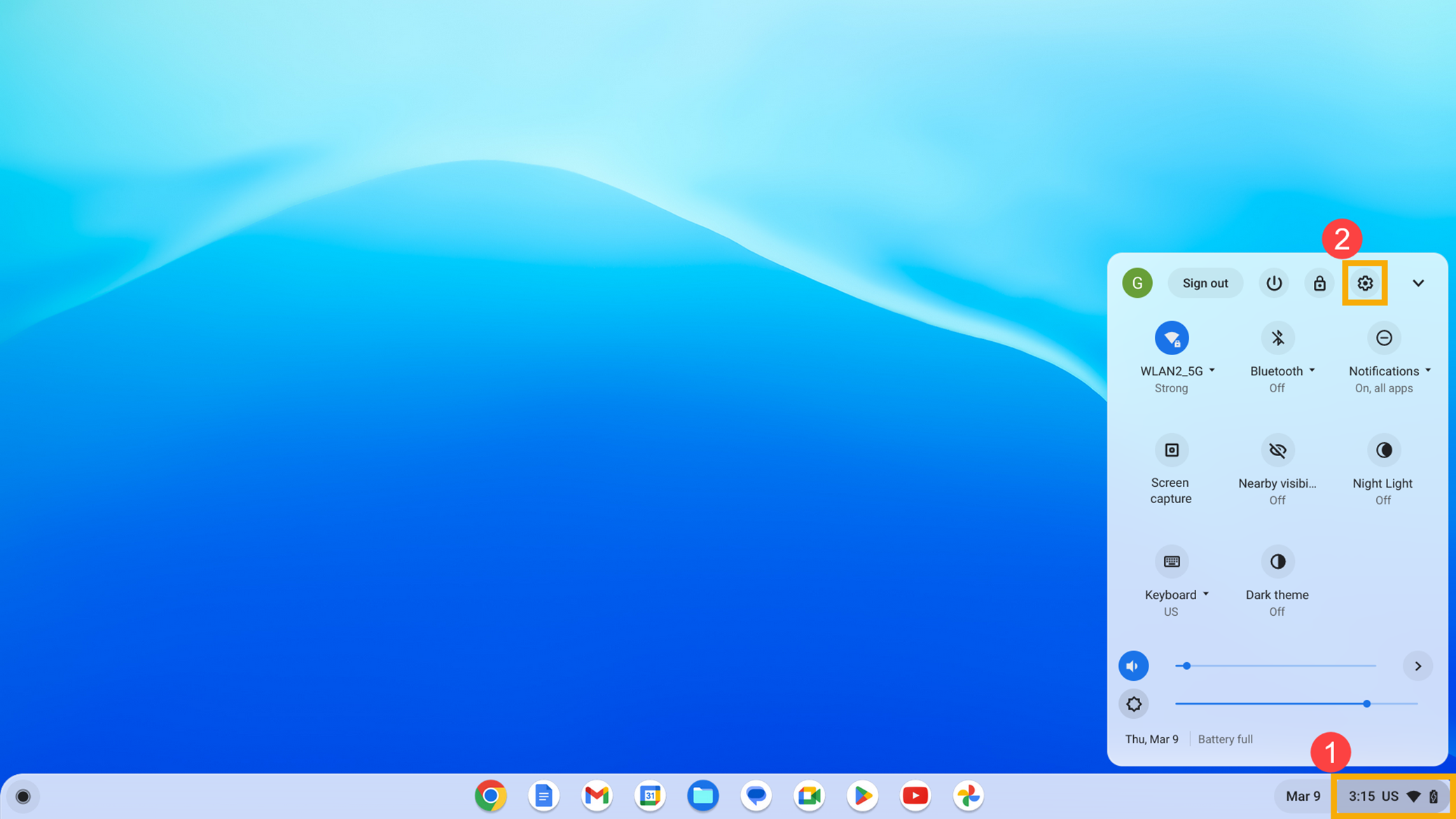Open Google Files app from taskbar
Image resolution: width=1456 pixels, height=819 pixels.
pyautogui.click(x=703, y=795)
